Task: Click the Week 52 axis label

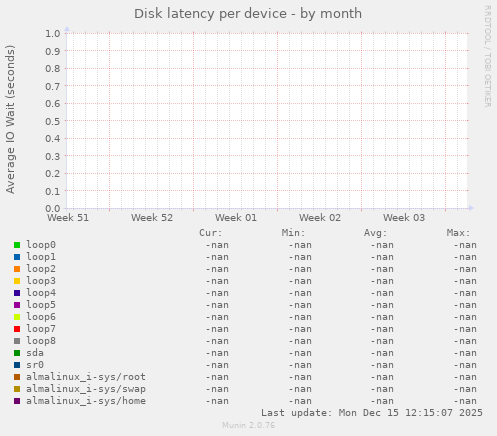Action: pyautogui.click(x=152, y=218)
